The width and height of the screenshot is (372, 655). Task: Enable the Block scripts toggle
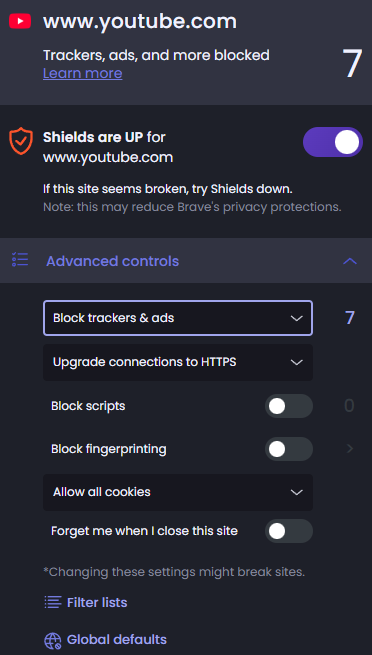pos(288,406)
